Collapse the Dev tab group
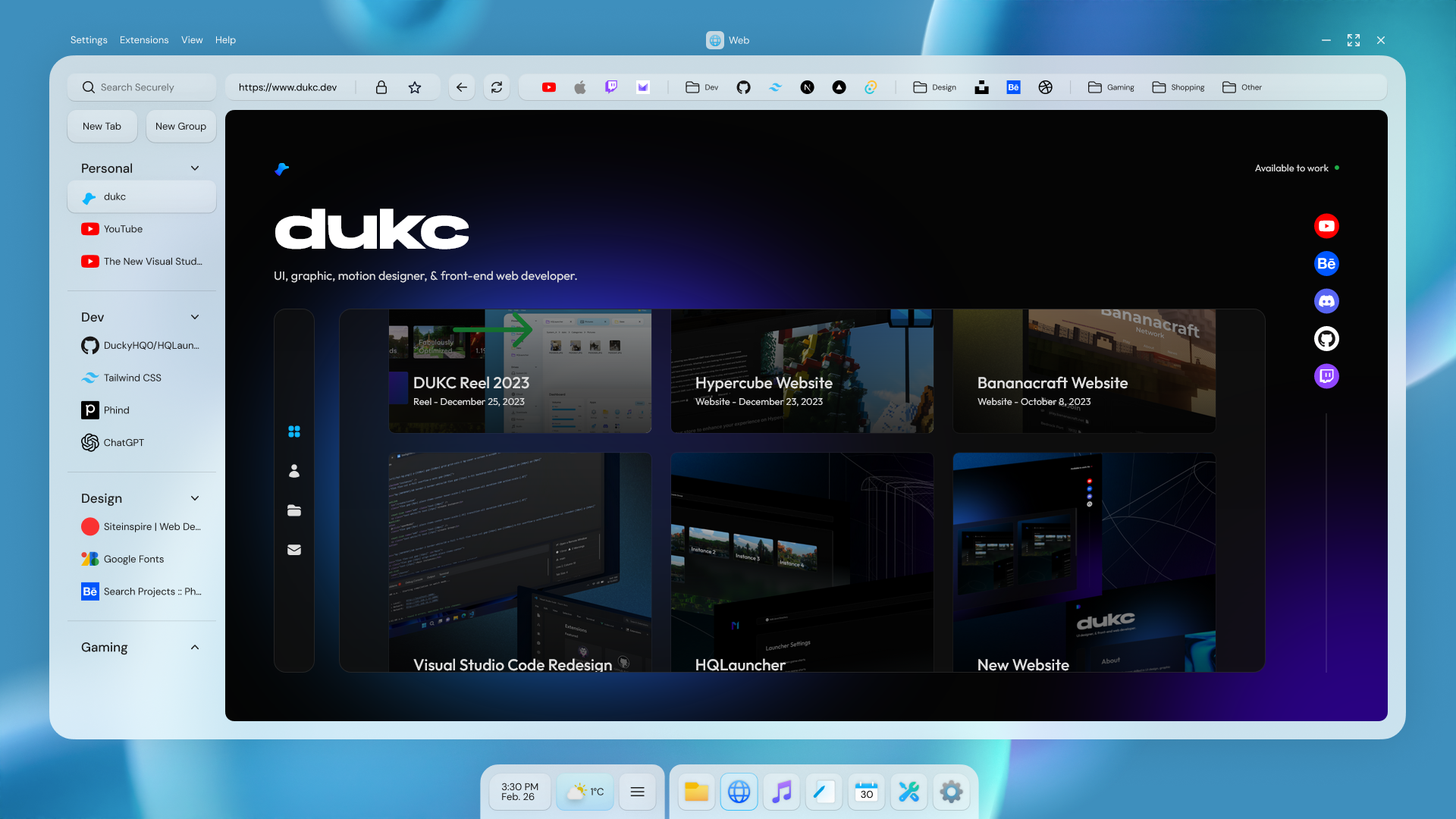The height and width of the screenshot is (819, 1456). pos(195,317)
